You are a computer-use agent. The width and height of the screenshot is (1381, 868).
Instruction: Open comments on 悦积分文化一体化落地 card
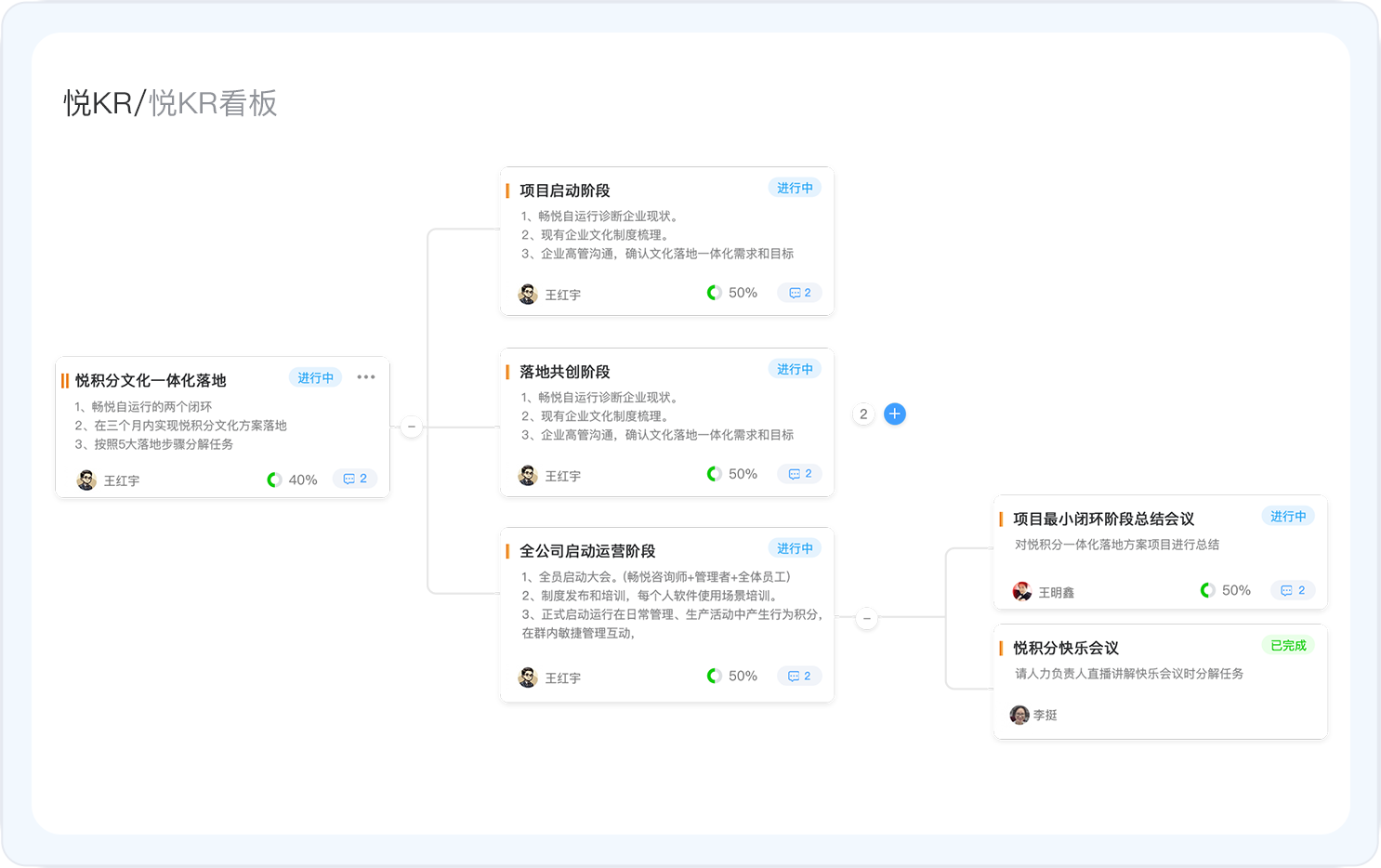click(x=354, y=479)
